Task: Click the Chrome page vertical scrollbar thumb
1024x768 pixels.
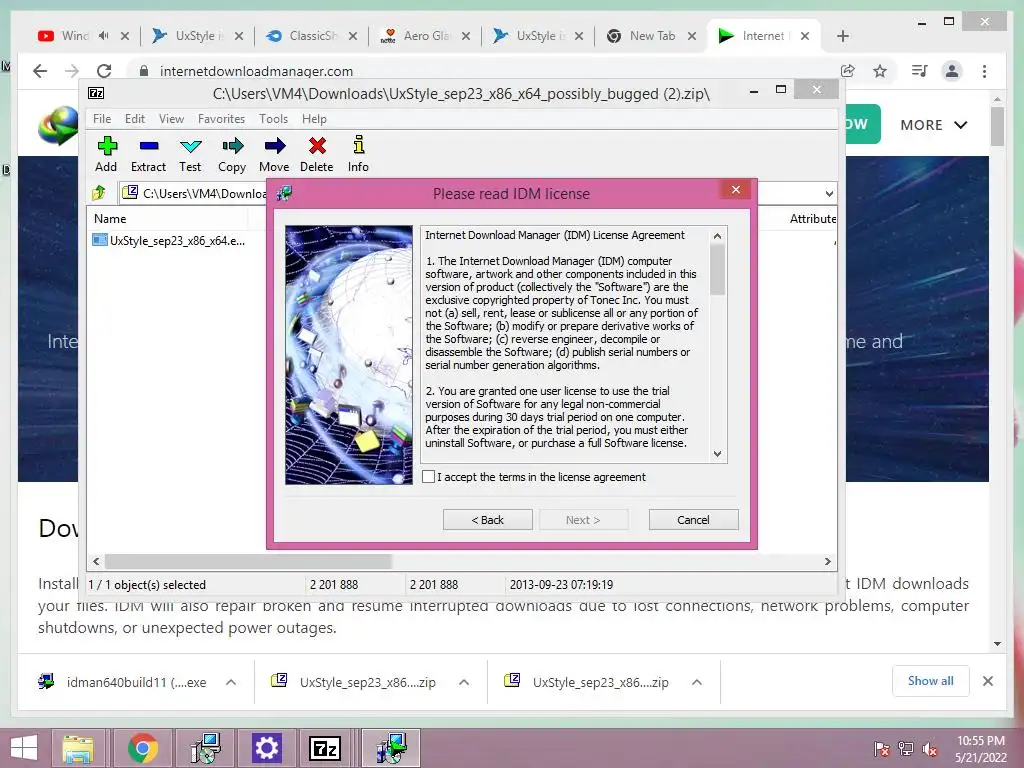Action: pyautogui.click(x=997, y=127)
